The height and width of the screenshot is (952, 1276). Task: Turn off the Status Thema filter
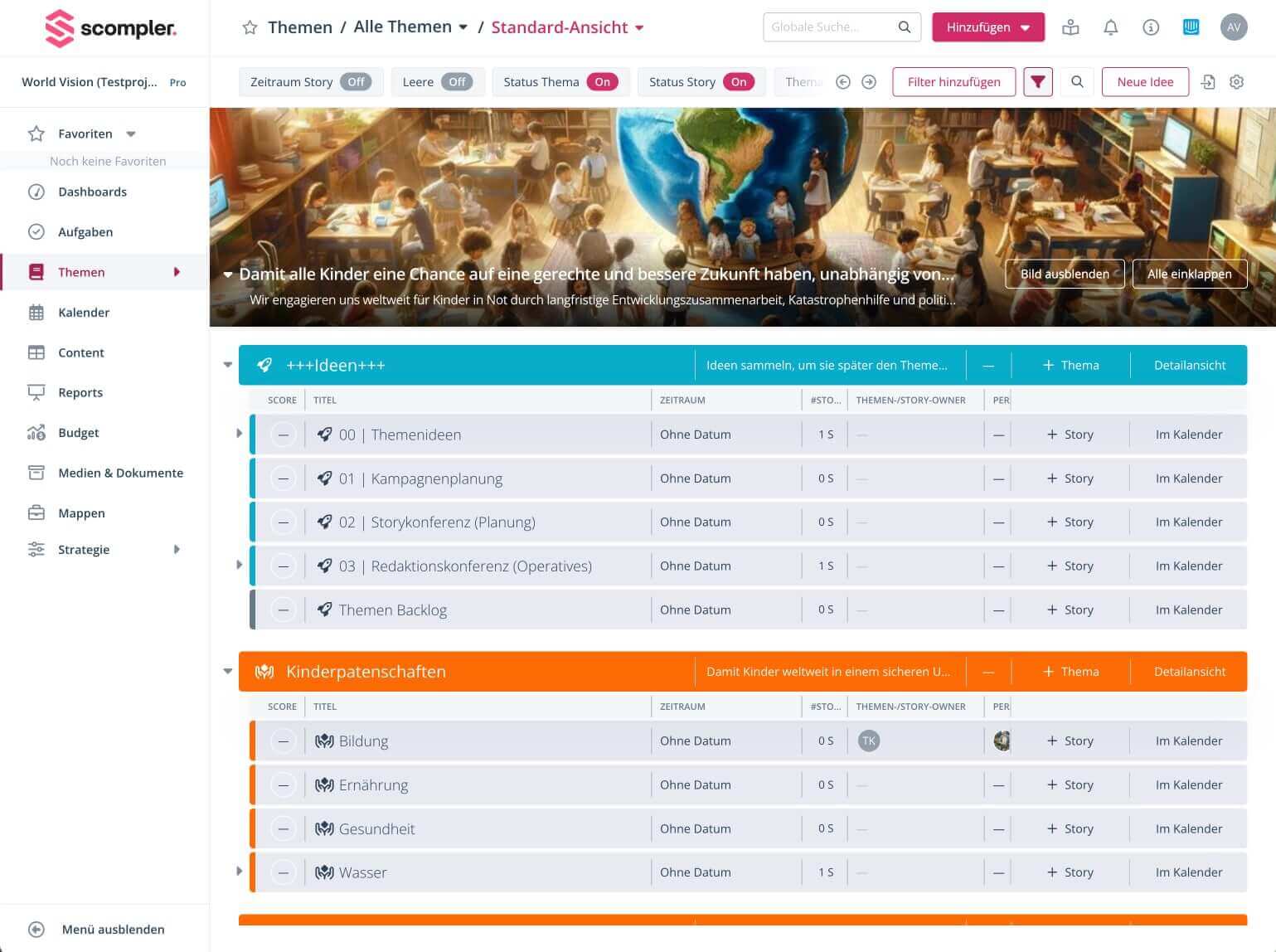point(602,82)
